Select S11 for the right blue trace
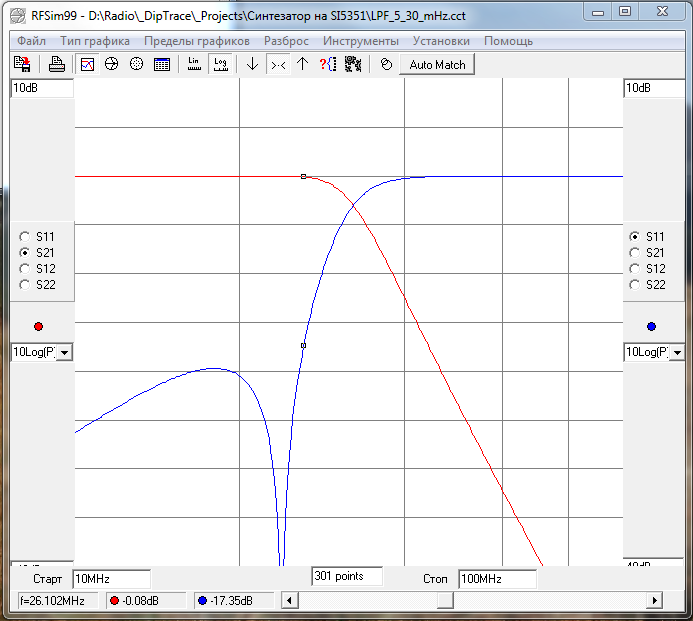The width and height of the screenshot is (693, 621). tap(635, 237)
